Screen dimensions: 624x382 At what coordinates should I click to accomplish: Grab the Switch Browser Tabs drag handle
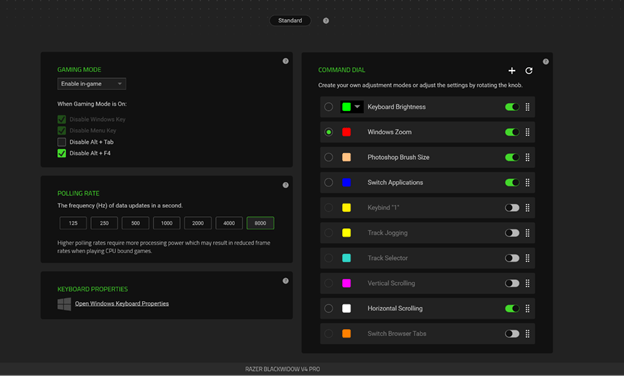527,333
